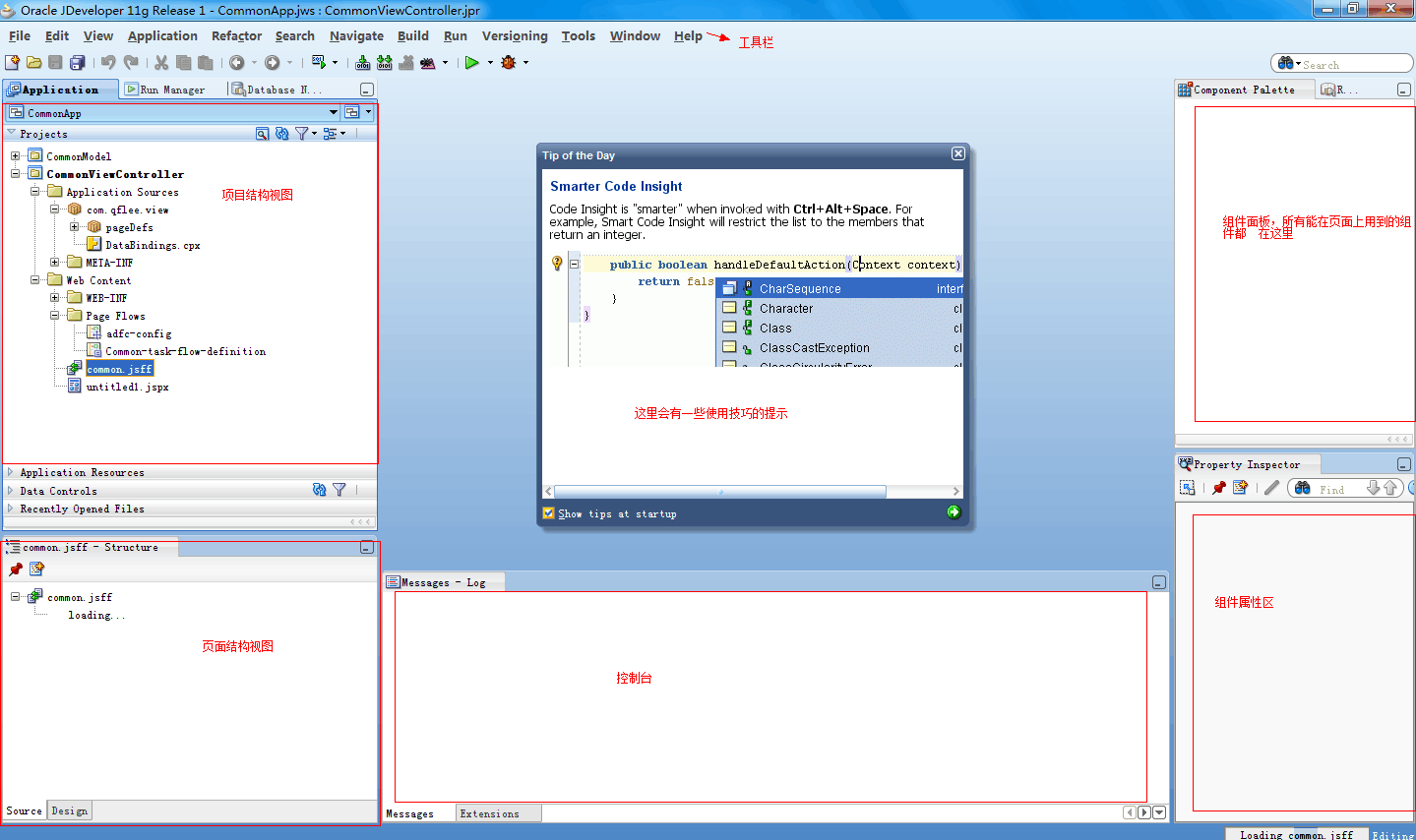Open the Ant targets dropdown arrow
The width and height of the screenshot is (1416, 840).
[x=445, y=63]
